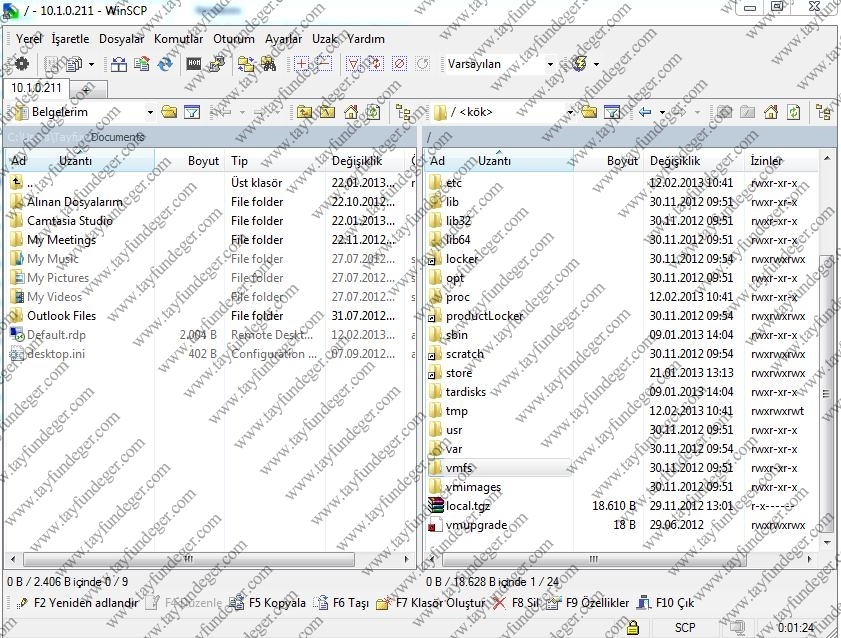The width and height of the screenshot is (841, 638).
Task: Click the local panel Filter funnel icon
Action: pos(192,112)
